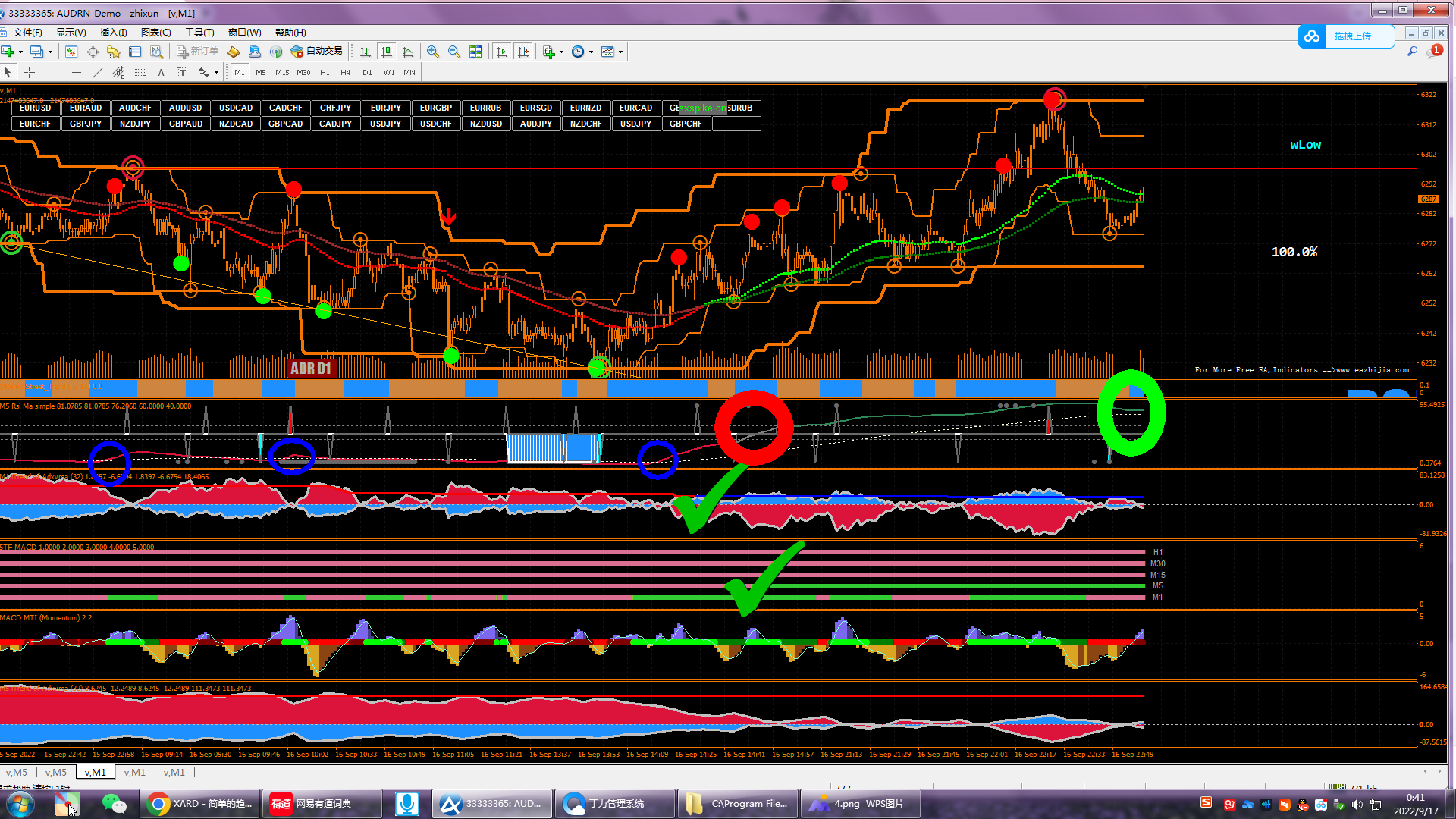Select the trendline drawing tool
This screenshot has height=819, width=1456.
(97, 72)
